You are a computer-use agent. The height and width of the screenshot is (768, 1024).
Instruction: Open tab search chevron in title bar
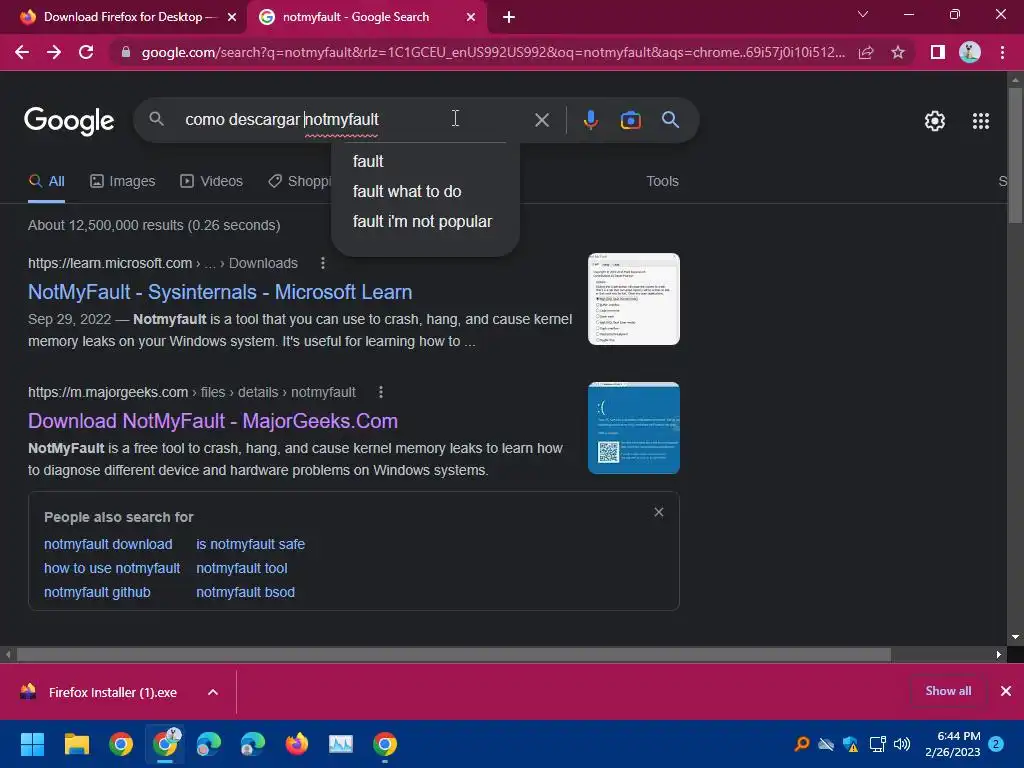click(x=863, y=14)
